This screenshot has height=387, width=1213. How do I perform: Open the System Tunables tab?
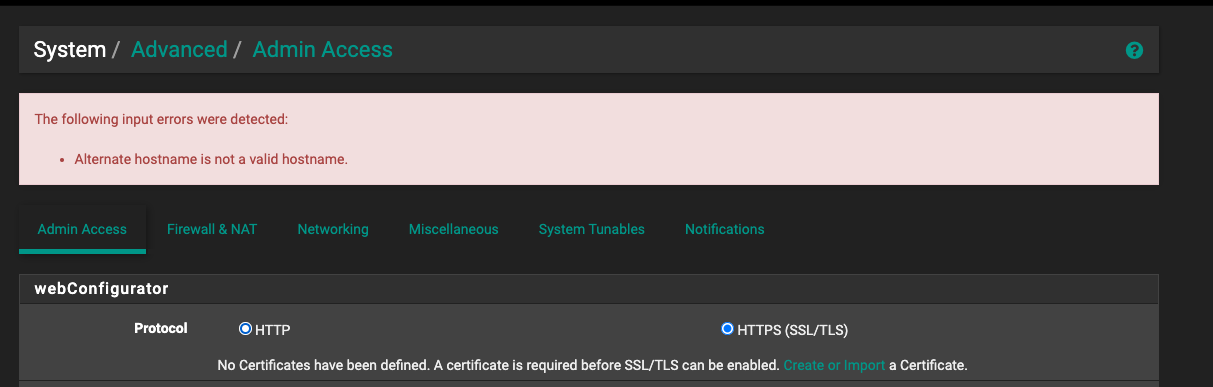592,229
